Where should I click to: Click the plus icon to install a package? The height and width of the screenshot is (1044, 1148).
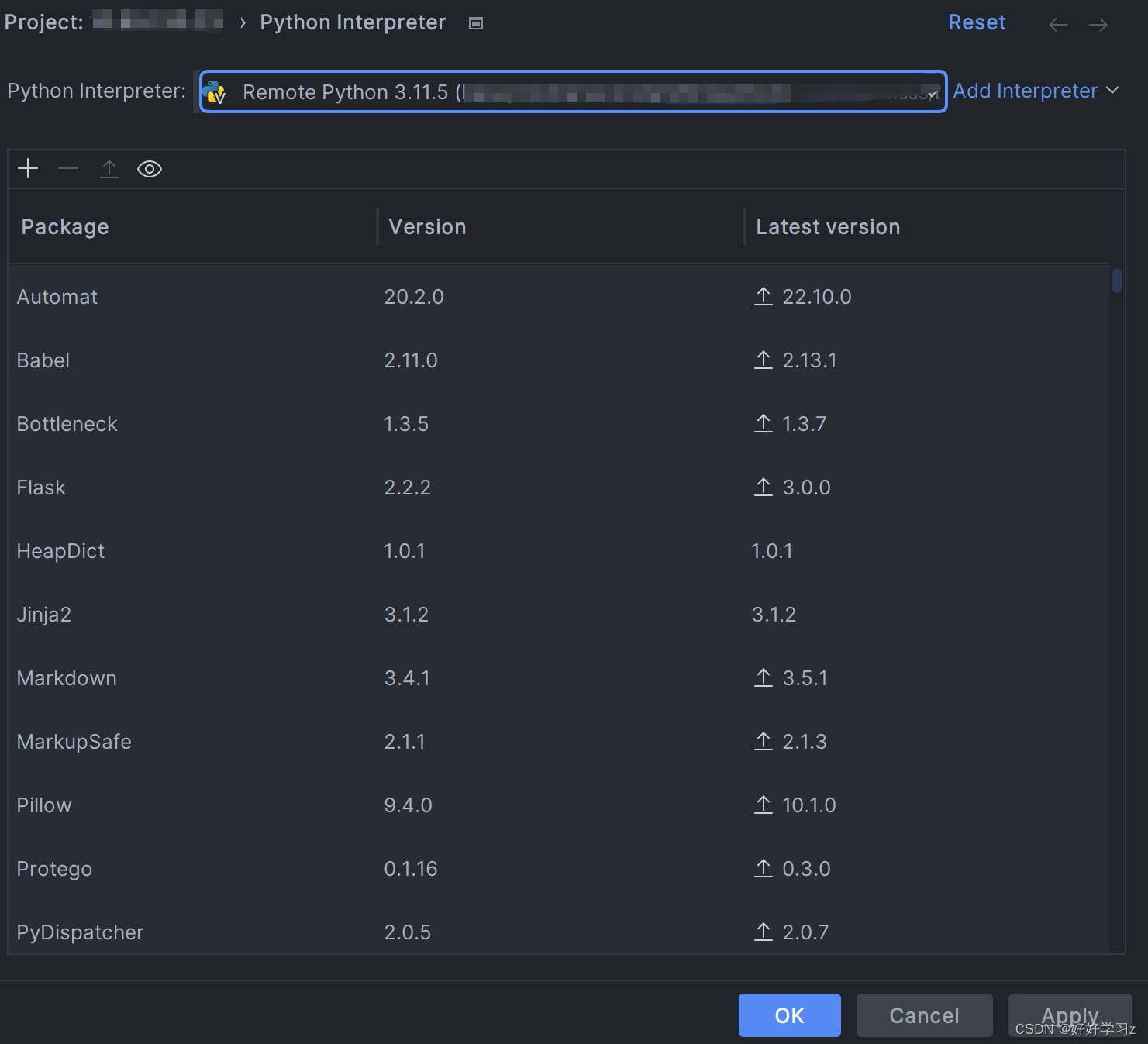coord(28,168)
